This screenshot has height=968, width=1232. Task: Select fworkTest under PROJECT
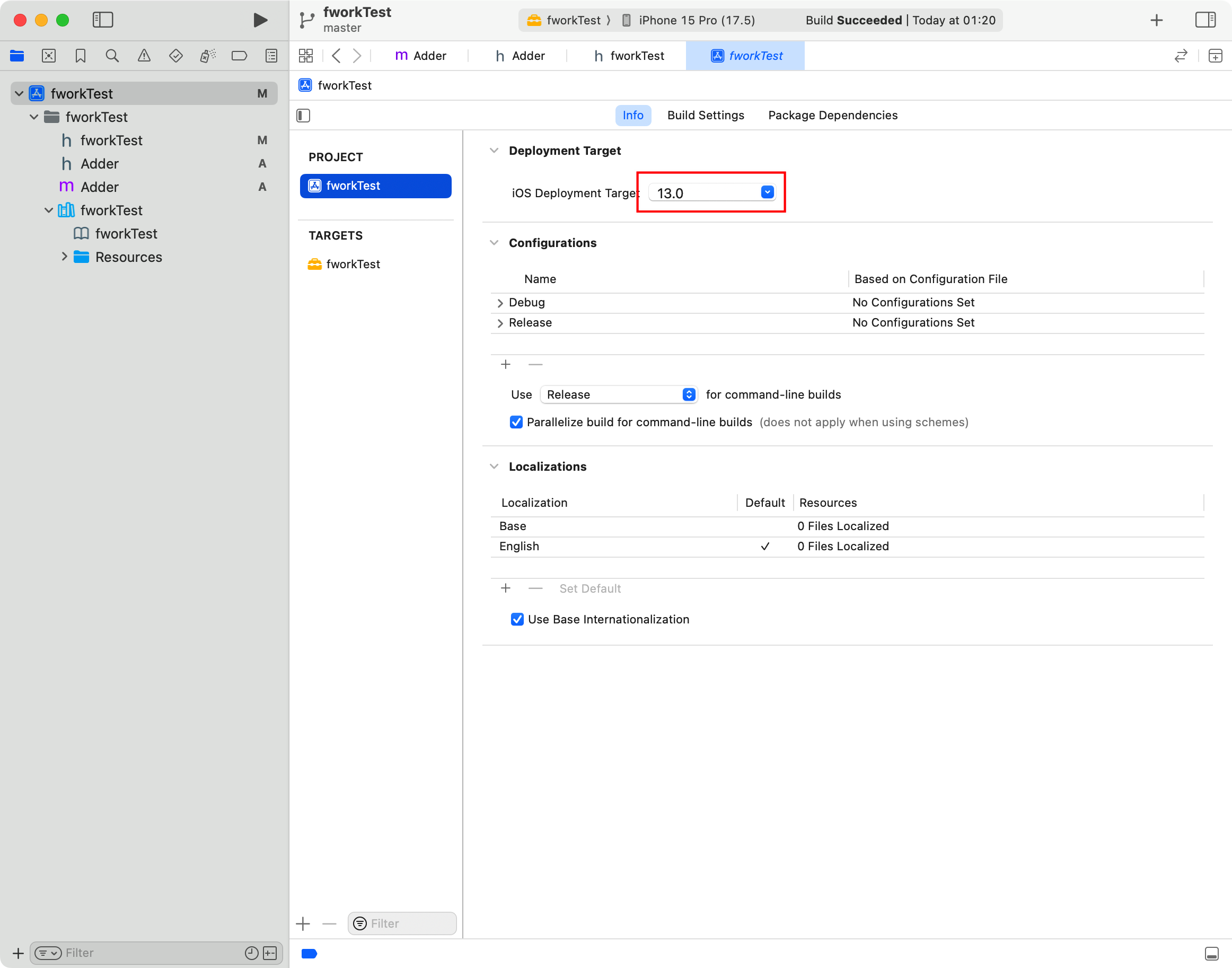point(376,186)
